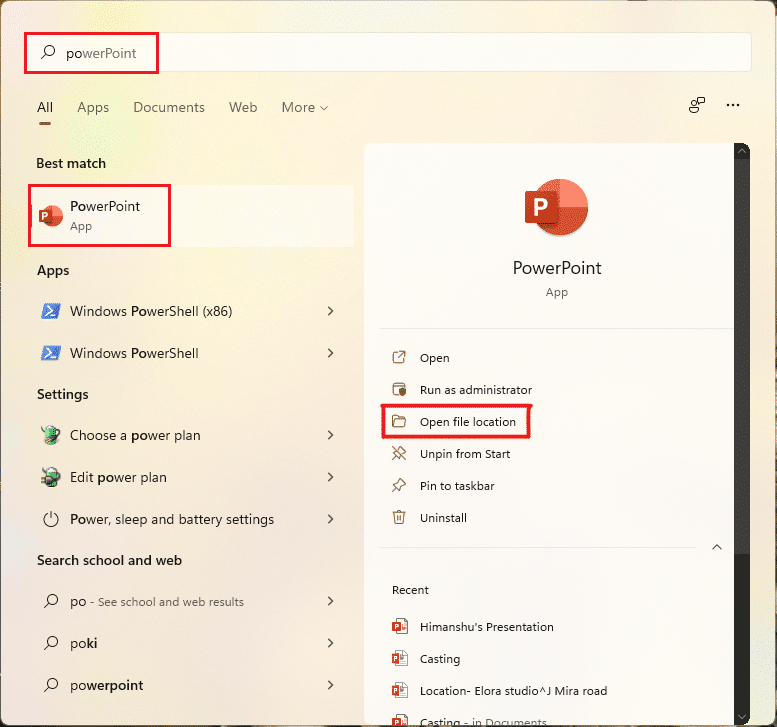Collapse the actions list with the up chevron
The image size is (777, 727).
[x=717, y=547]
